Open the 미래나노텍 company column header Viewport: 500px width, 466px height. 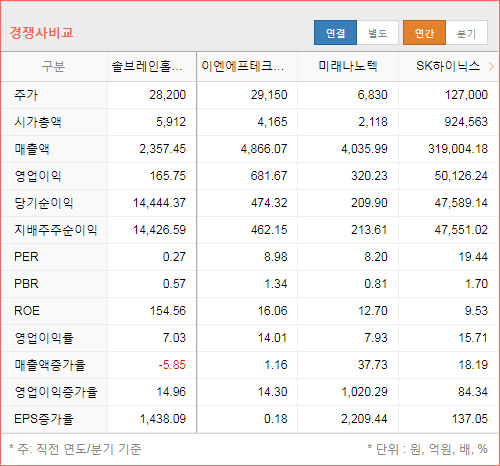[348, 66]
